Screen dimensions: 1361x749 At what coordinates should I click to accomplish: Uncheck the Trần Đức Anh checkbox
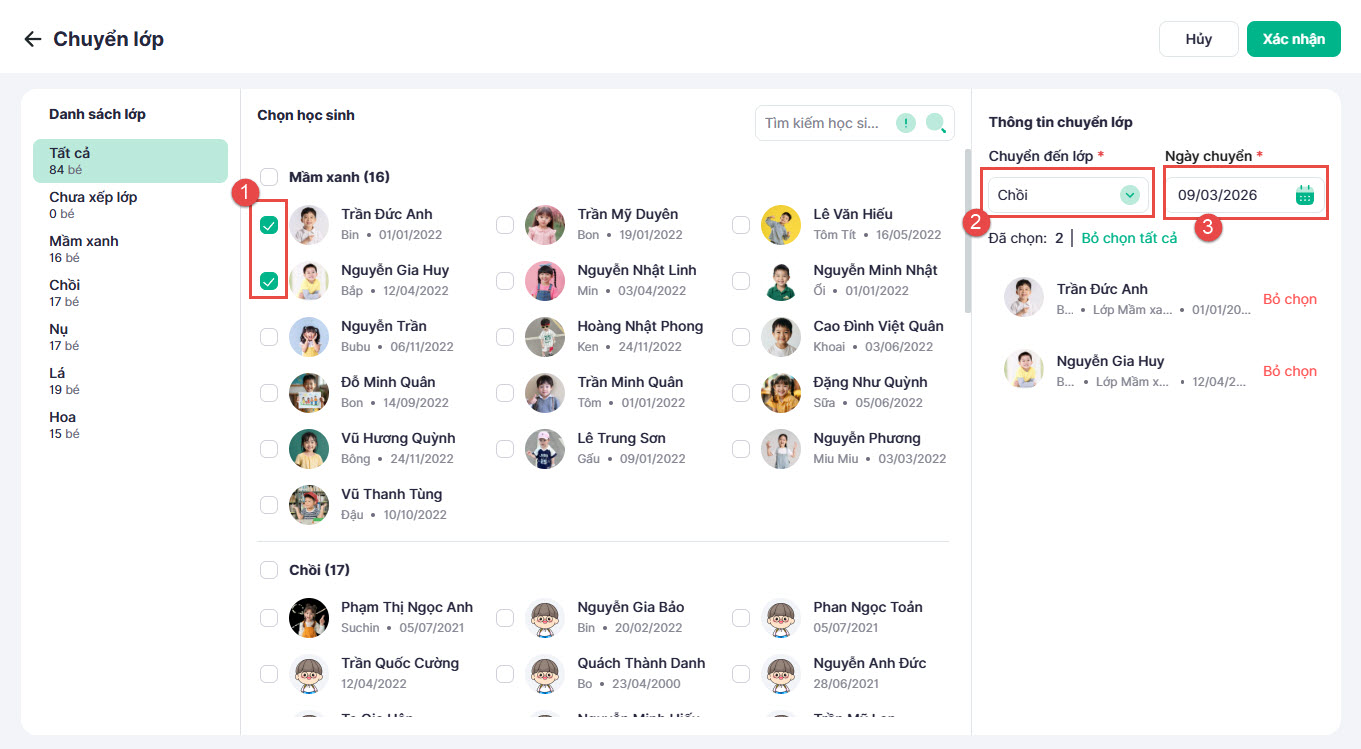[x=269, y=226]
